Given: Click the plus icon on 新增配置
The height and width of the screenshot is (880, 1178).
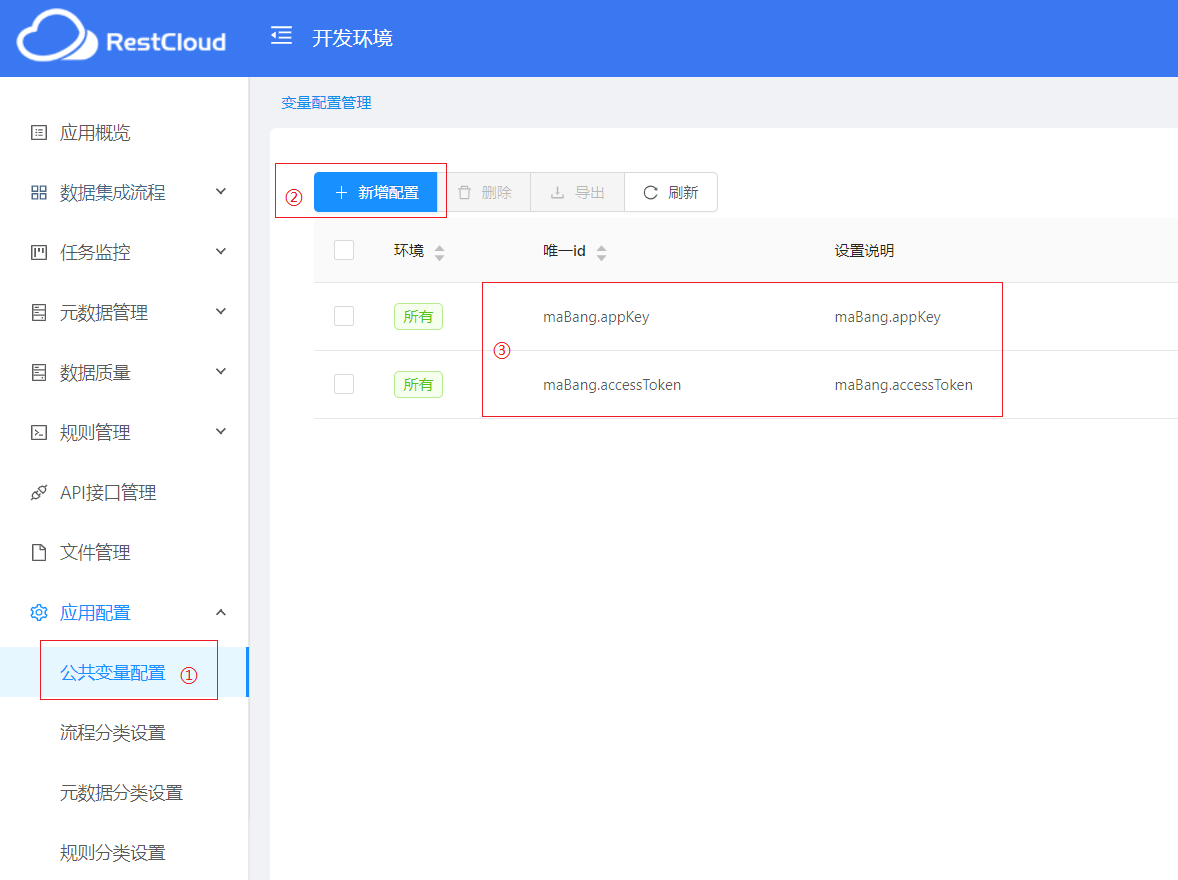Looking at the screenshot, I should [341, 193].
